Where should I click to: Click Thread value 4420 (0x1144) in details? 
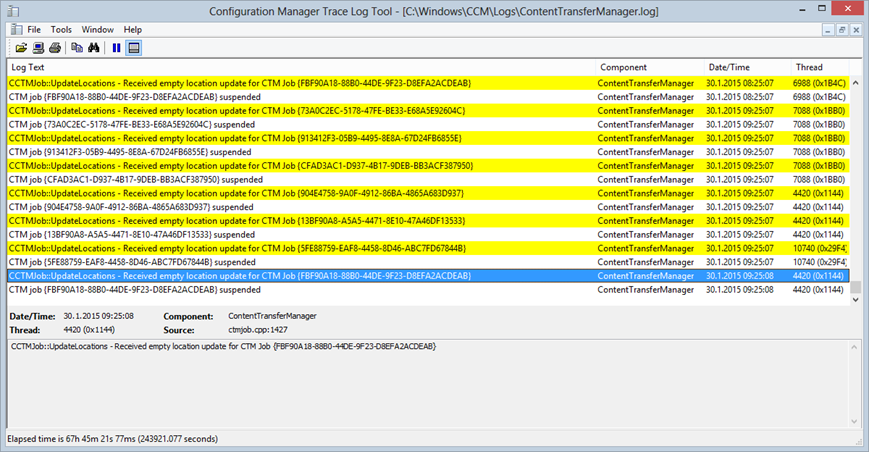tap(89, 330)
